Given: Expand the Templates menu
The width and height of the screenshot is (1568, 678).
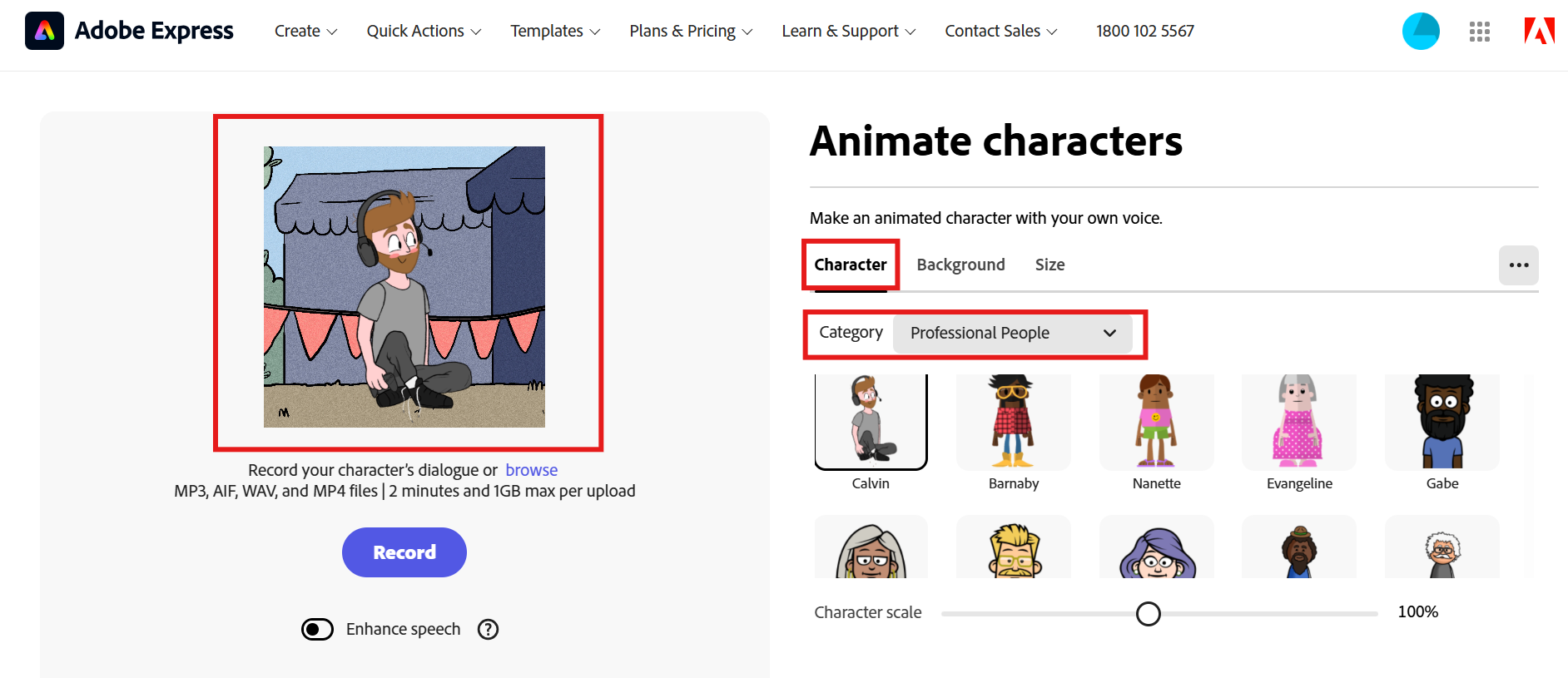Looking at the screenshot, I should click(x=555, y=31).
